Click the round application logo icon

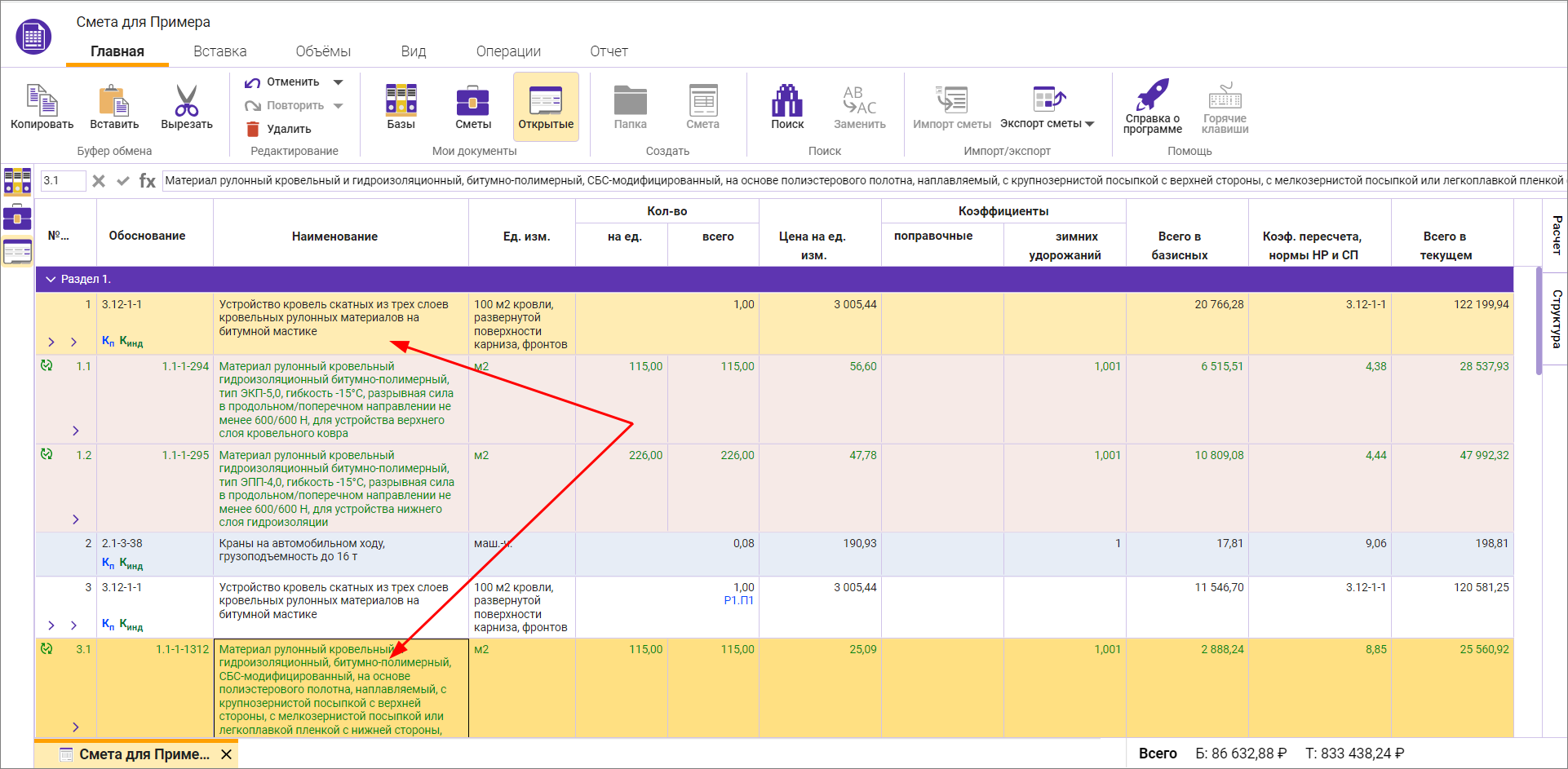pos(33,37)
